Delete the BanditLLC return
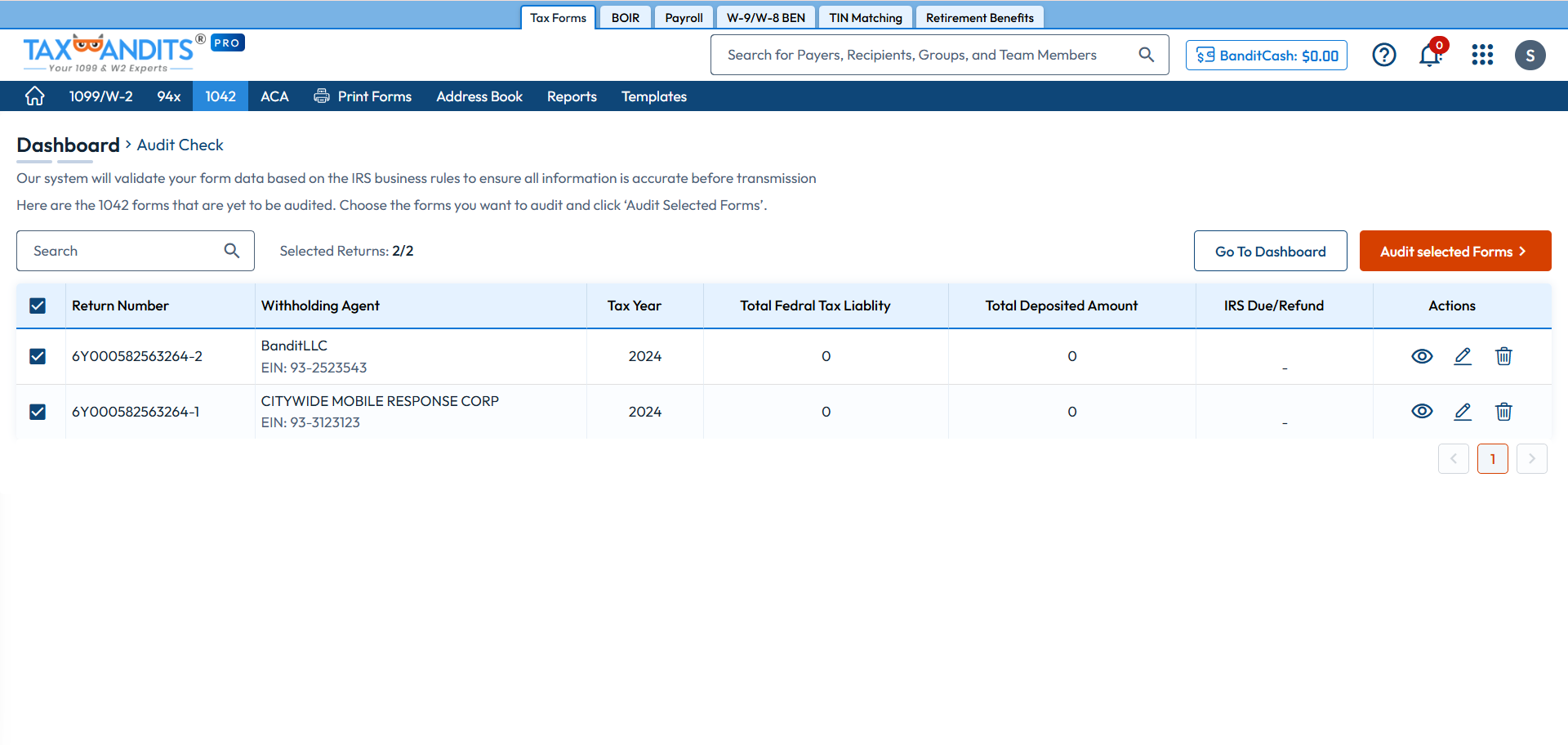 tap(1503, 356)
